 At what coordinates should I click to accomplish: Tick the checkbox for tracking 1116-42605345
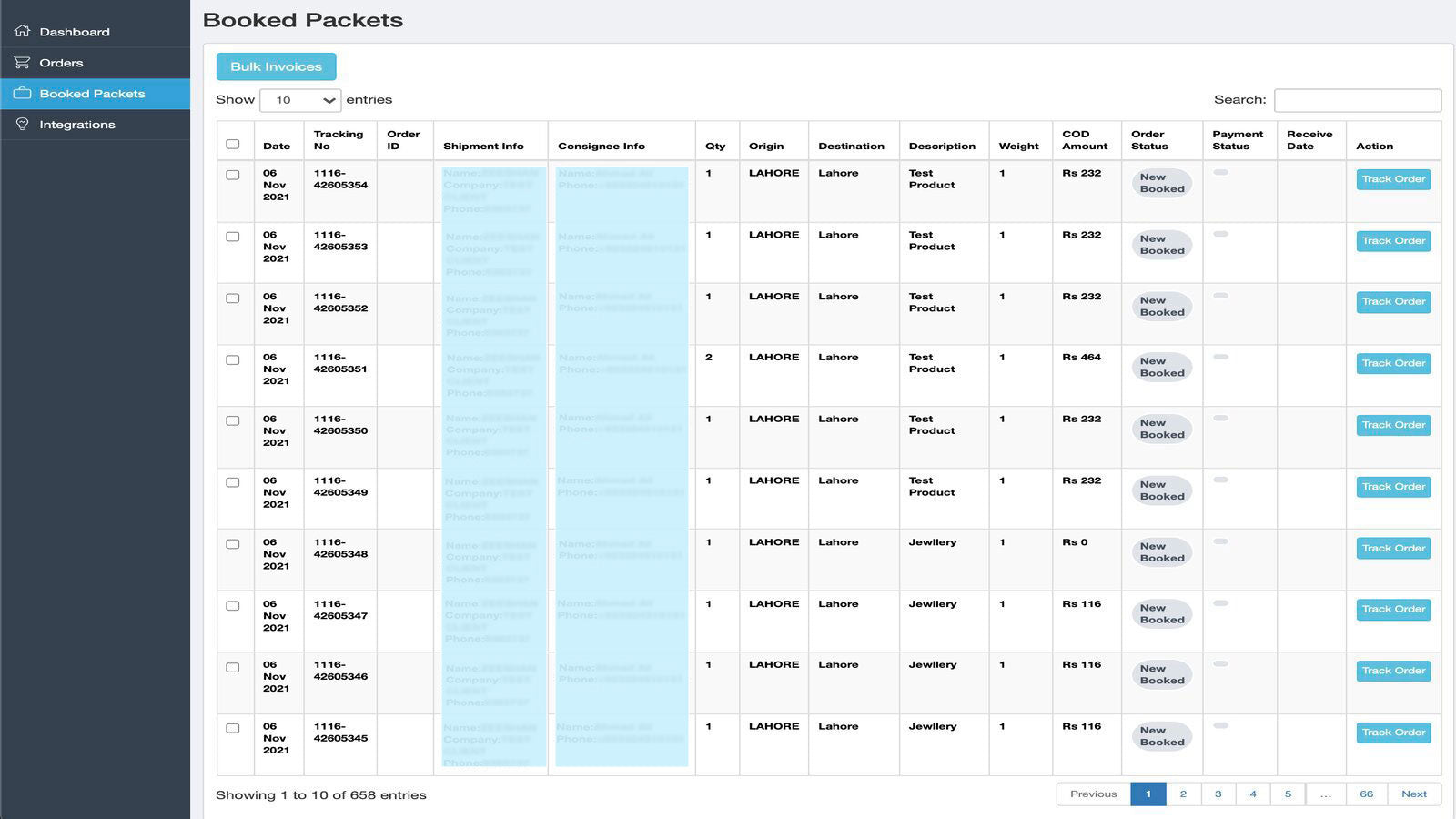coord(233,729)
